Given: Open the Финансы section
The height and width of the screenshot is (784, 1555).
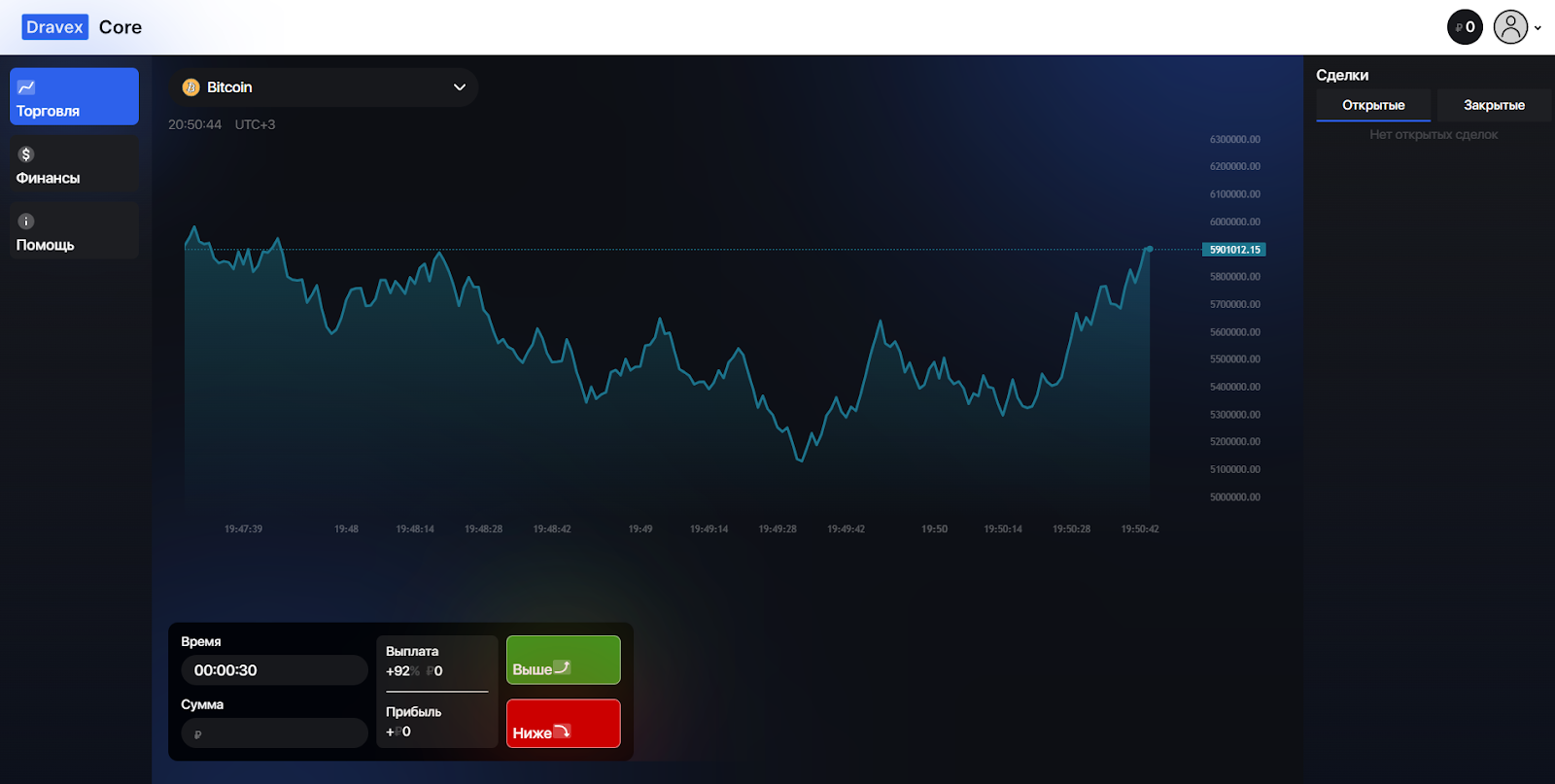Looking at the screenshot, I should (74, 163).
